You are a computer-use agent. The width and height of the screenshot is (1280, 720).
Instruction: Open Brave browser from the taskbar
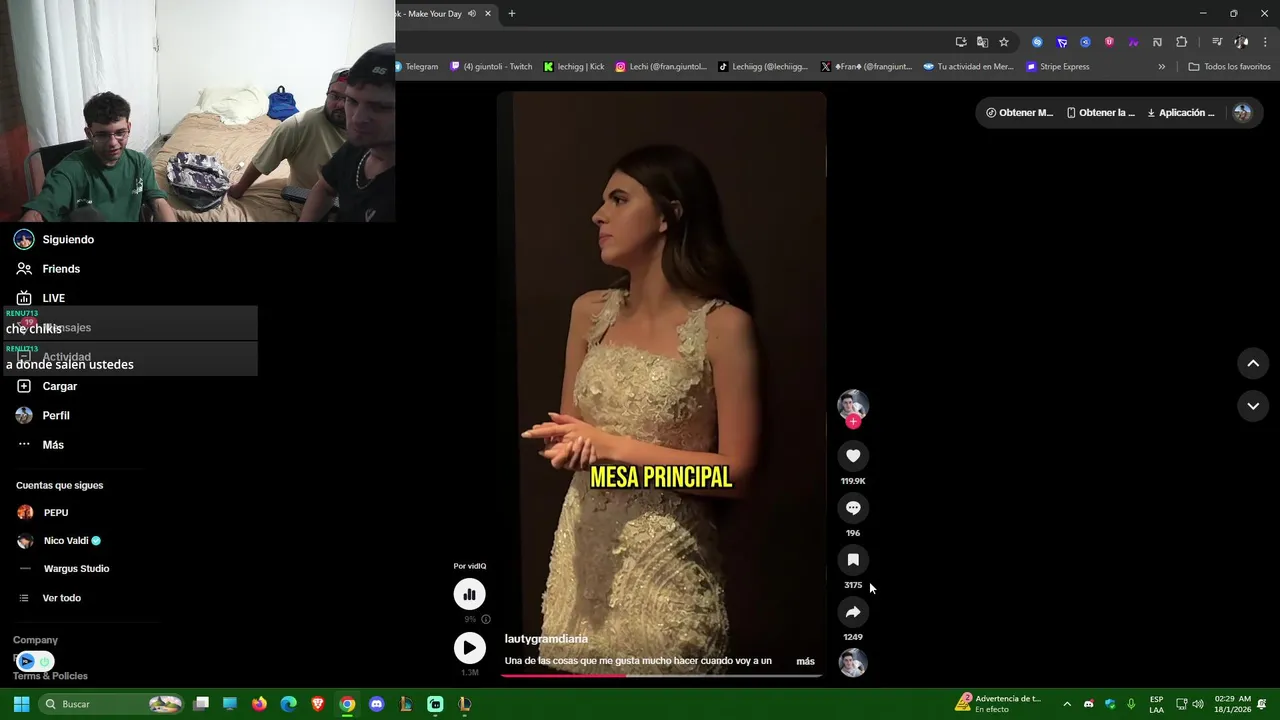[x=318, y=704]
